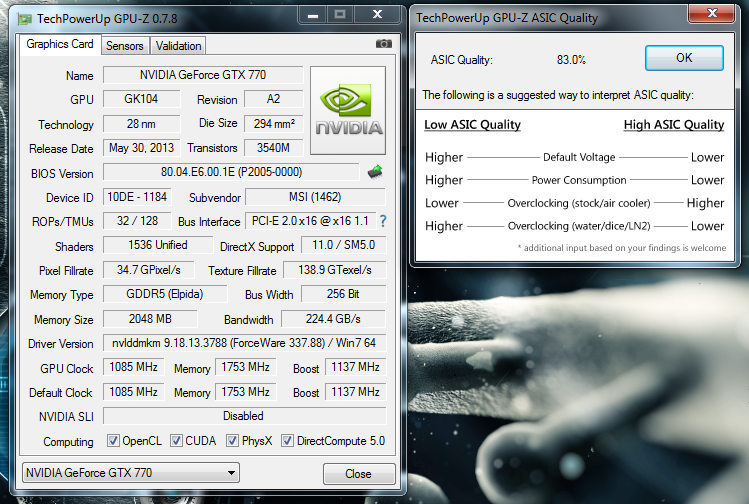Switch to the Graphics Card tab
The height and width of the screenshot is (504, 749).
(x=60, y=44)
